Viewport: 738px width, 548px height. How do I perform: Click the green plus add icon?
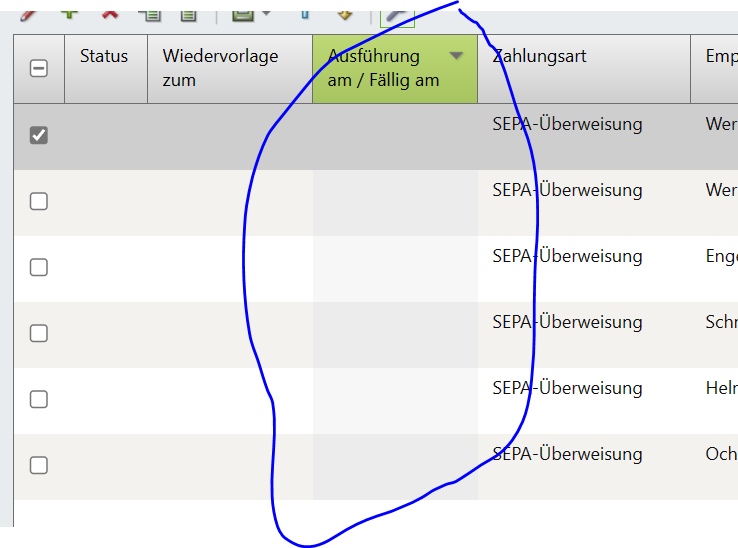coord(69,14)
